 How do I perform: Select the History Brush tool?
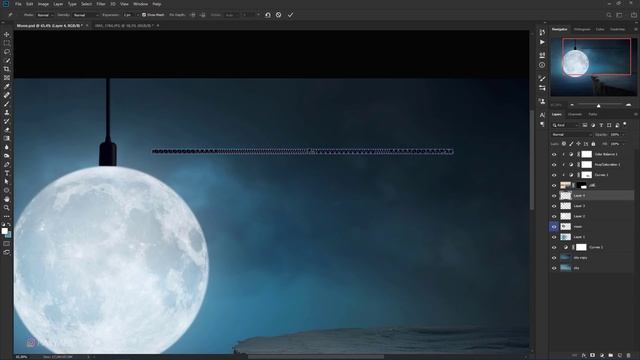[x=7, y=121]
